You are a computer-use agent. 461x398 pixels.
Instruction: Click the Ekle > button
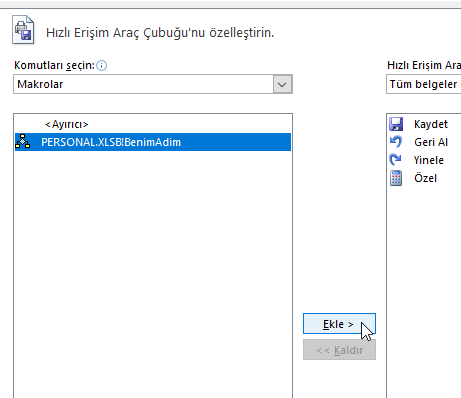(x=339, y=324)
